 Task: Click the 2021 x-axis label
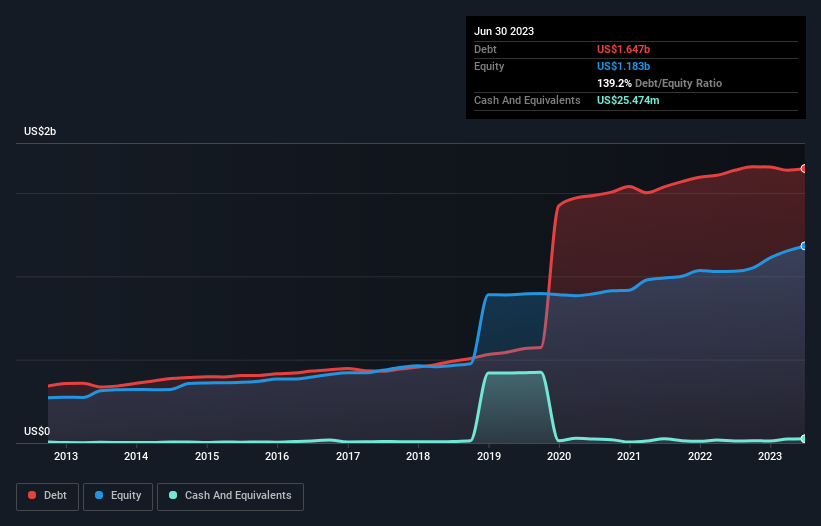[x=629, y=456]
